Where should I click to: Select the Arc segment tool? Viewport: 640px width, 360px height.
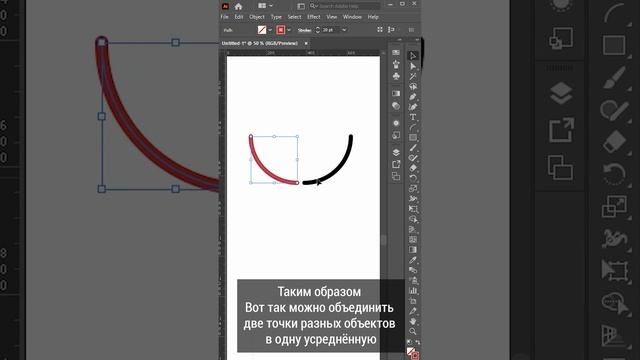[413, 127]
